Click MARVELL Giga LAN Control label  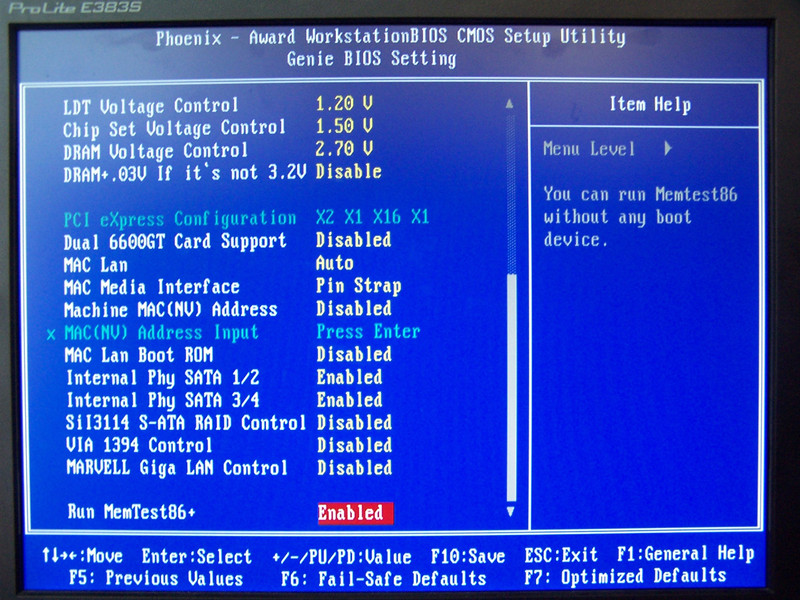pos(177,468)
